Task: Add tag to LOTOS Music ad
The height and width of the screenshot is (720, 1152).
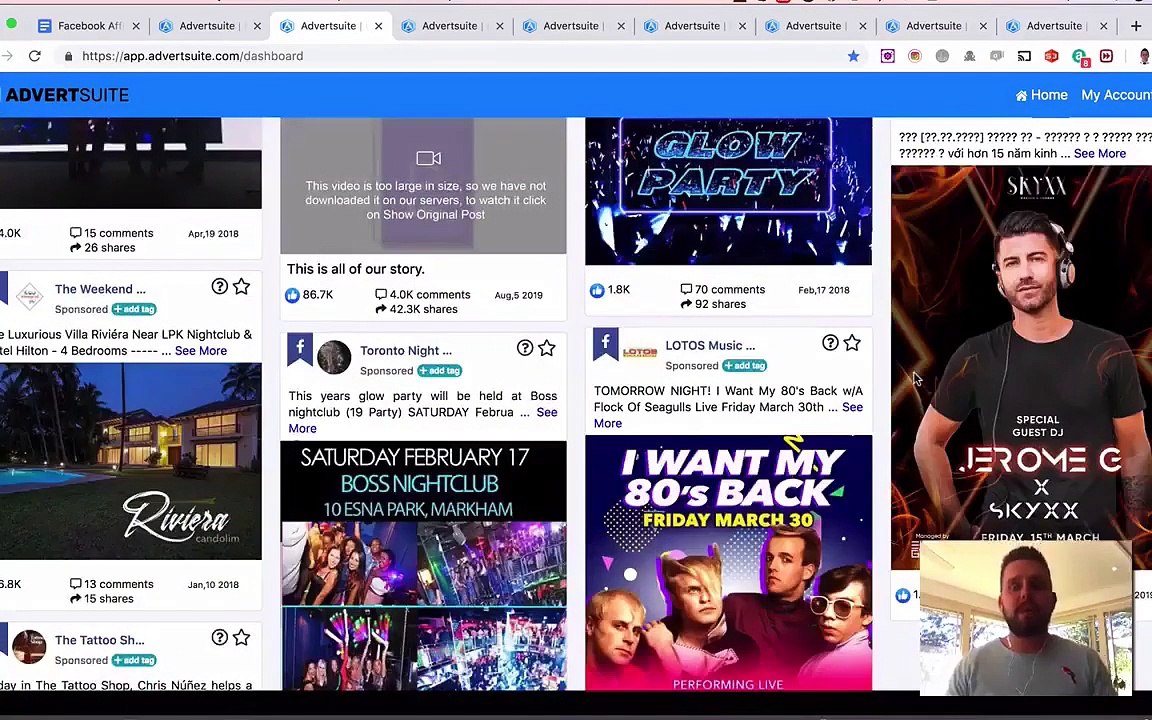Action: 745,366
